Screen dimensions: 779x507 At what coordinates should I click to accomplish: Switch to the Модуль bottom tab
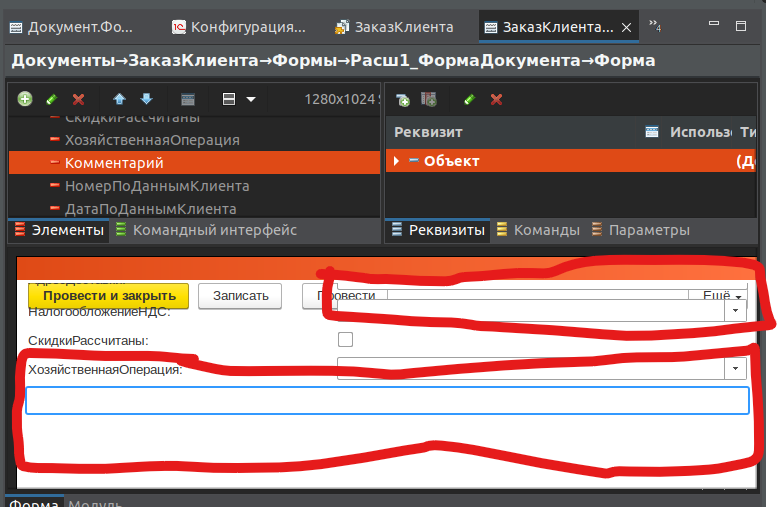95,502
